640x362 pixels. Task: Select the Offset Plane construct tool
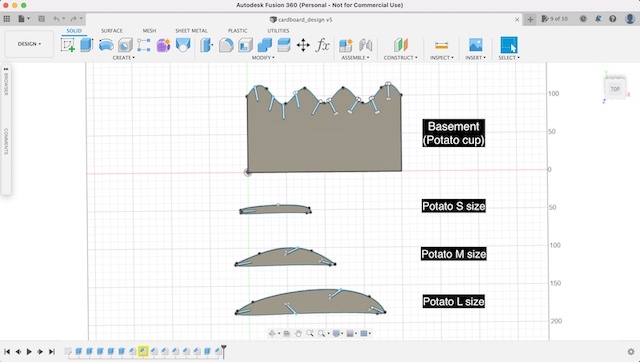point(401,45)
